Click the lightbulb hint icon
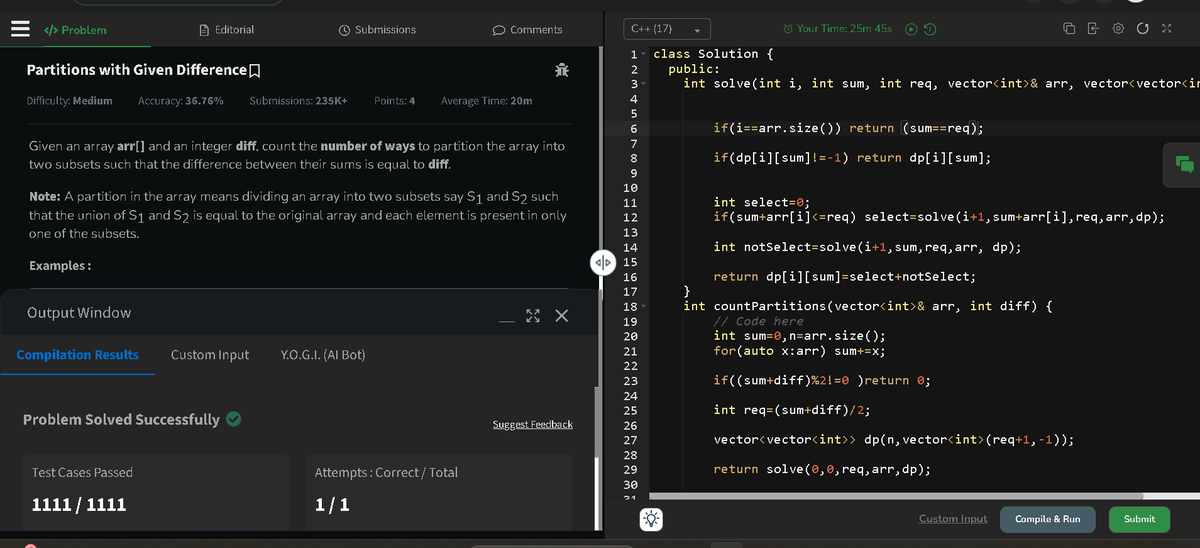The width and height of the screenshot is (1200, 548). tap(651, 519)
